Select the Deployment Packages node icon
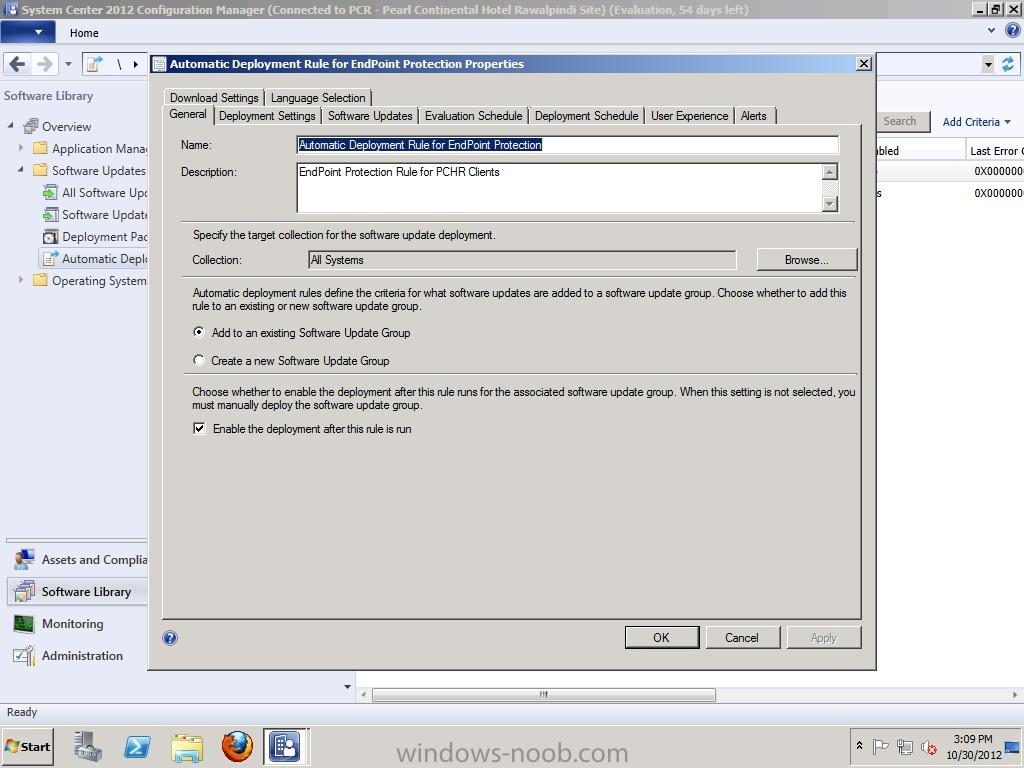1024x768 pixels. pyautogui.click(x=50, y=236)
